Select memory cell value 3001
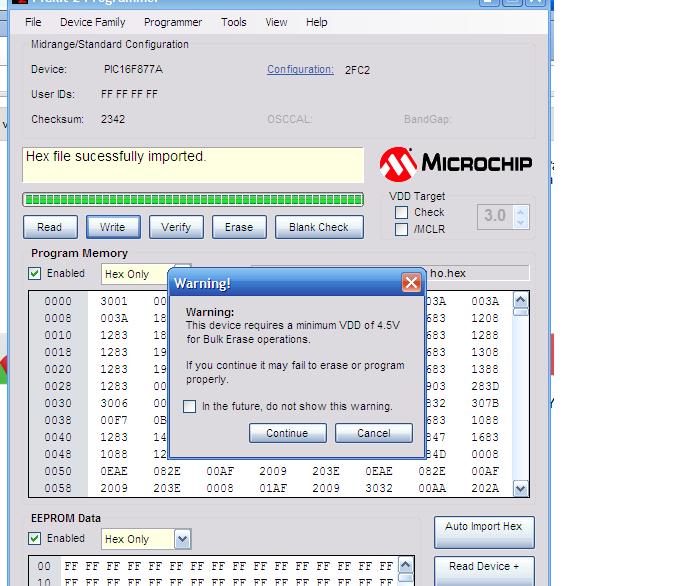 click(114, 301)
